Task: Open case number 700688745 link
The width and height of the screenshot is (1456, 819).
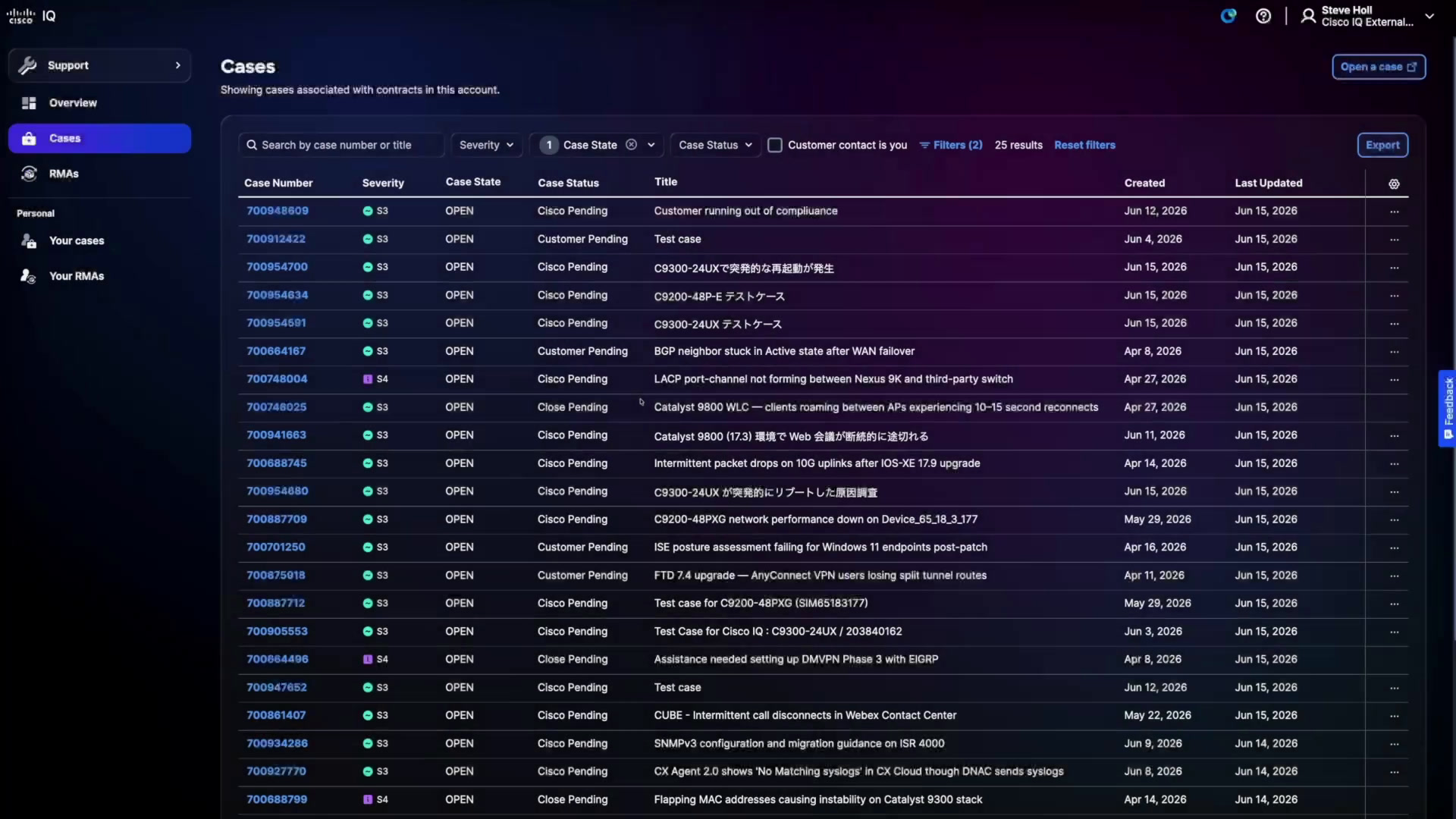Action: 277,463
